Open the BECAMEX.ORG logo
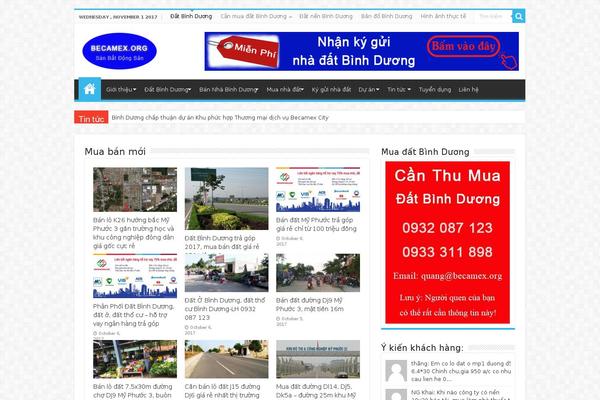The image size is (600, 400). pos(119,51)
